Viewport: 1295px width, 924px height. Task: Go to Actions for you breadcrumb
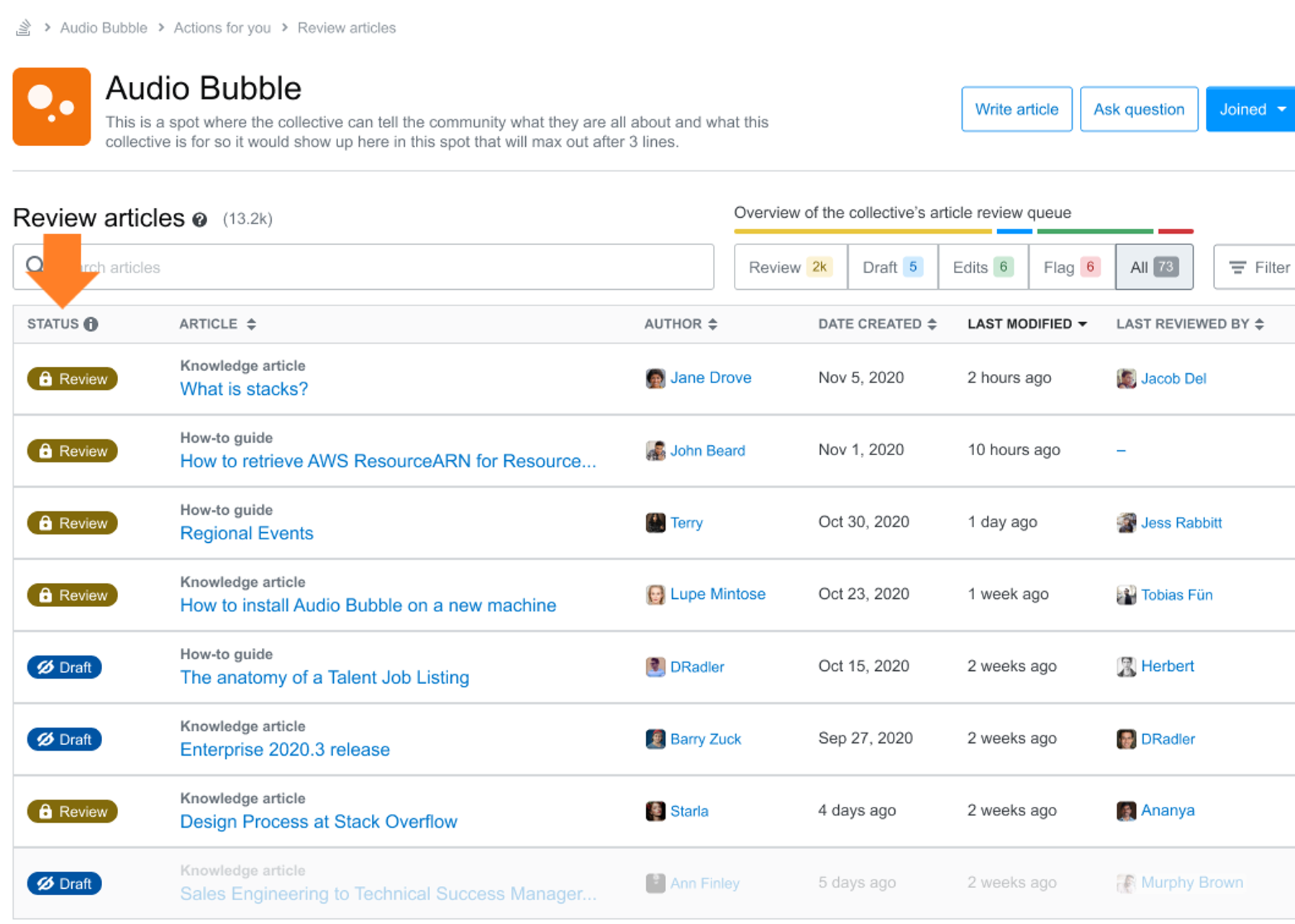click(x=222, y=28)
